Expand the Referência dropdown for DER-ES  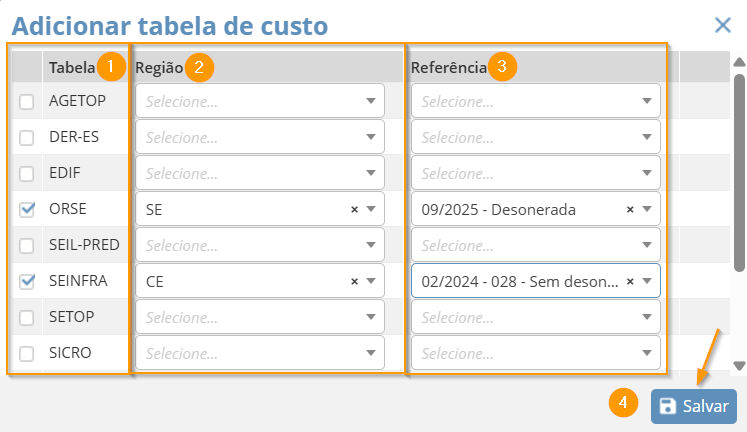click(x=535, y=137)
